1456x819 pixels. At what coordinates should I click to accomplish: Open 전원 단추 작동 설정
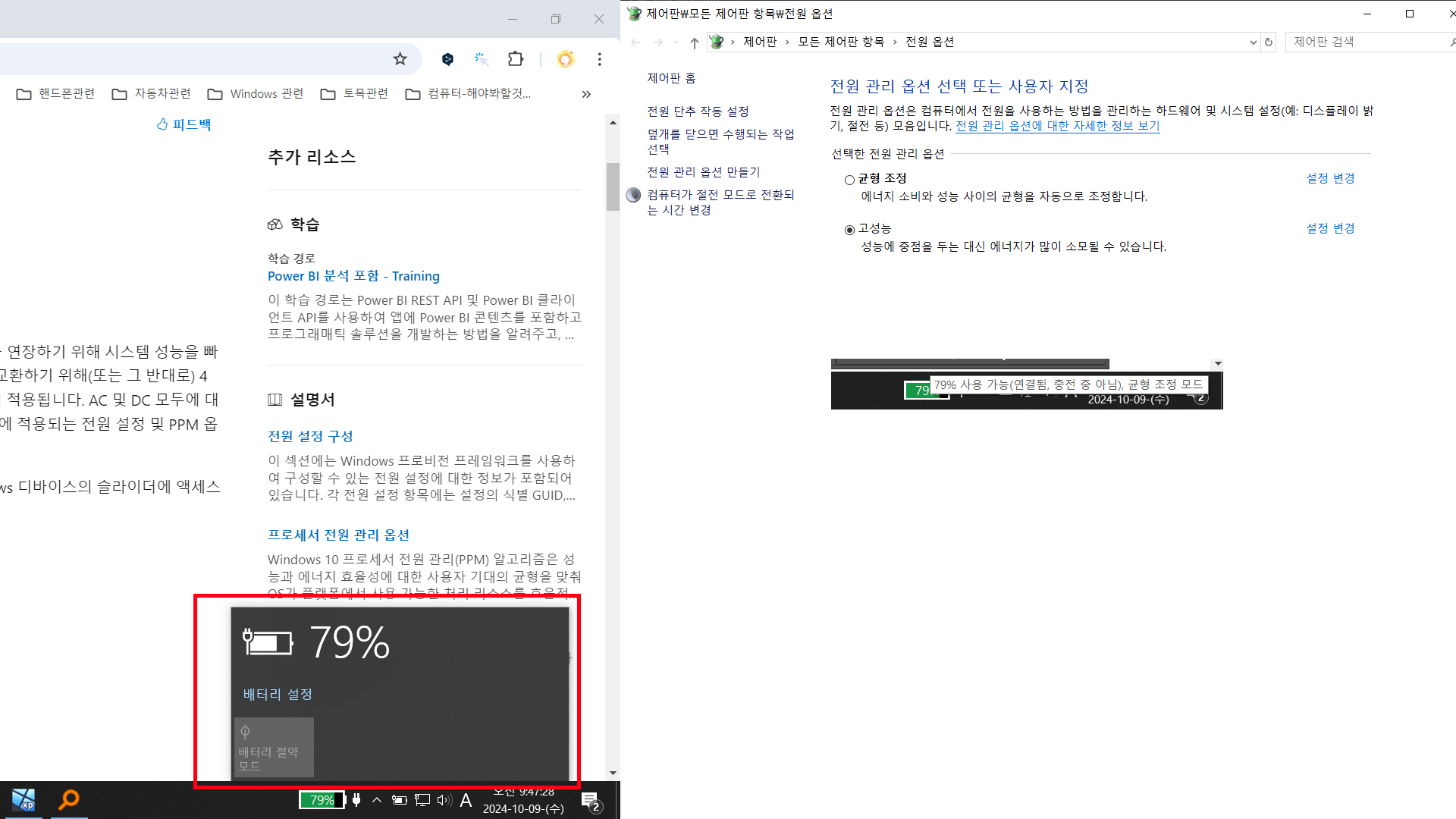click(x=698, y=111)
